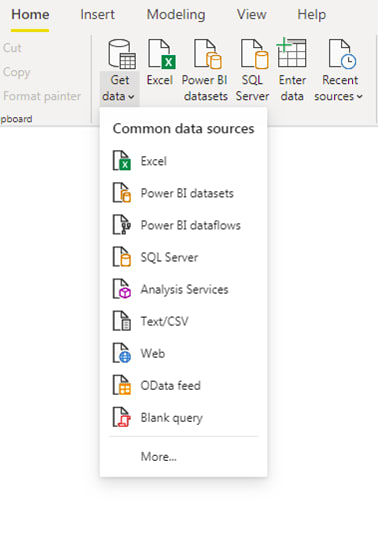Choose SQL Server text in dropdown menu
Viewport: 378px width, 538px height.
[x=169, y=257]
